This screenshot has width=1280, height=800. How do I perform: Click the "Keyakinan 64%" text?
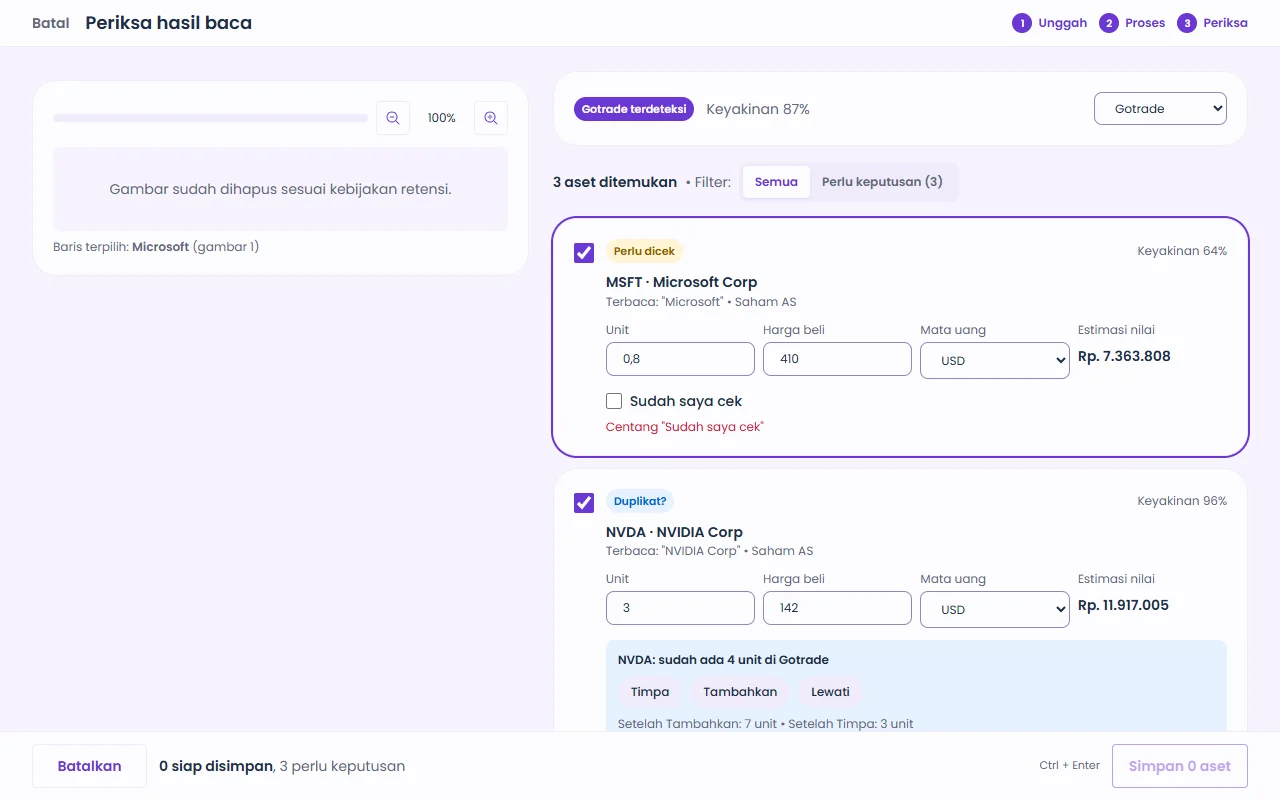point(1182,251)
